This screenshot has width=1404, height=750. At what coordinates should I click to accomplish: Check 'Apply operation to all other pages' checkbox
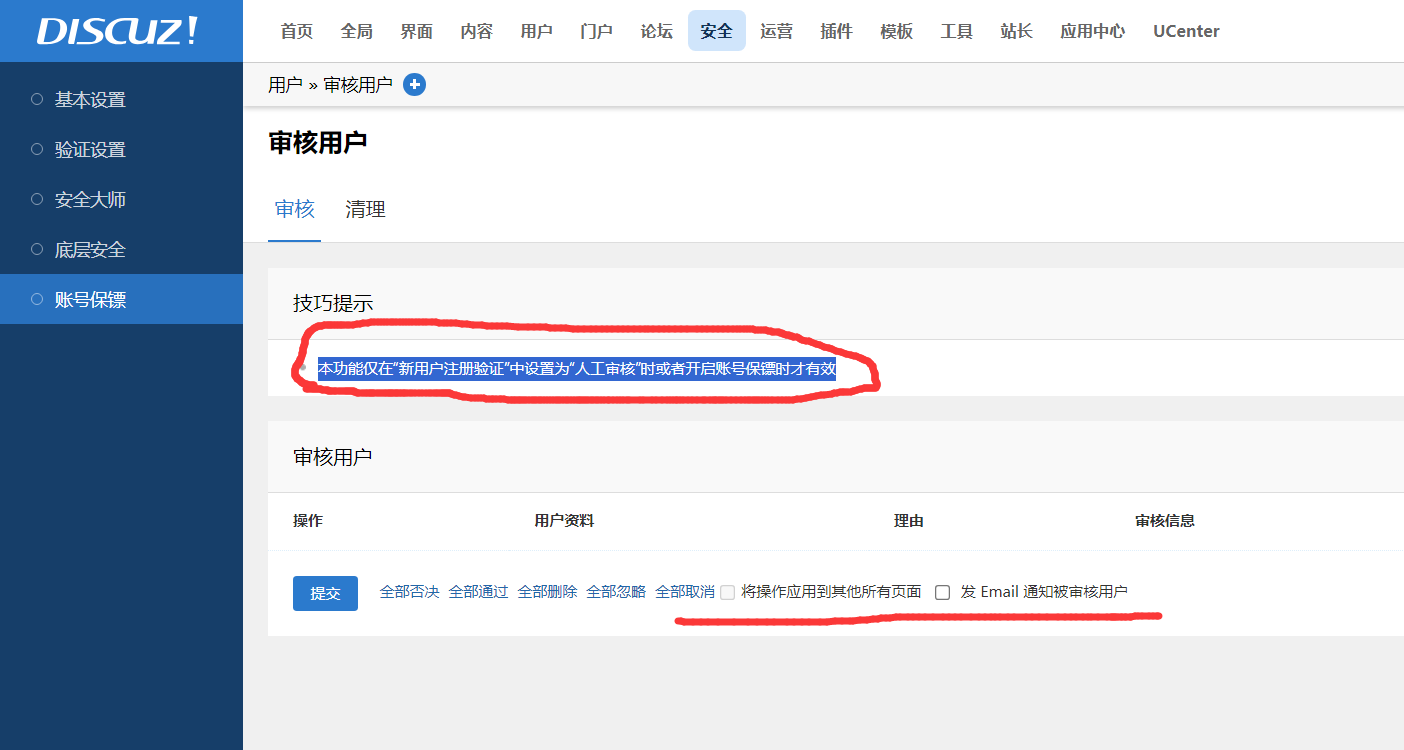728,592
